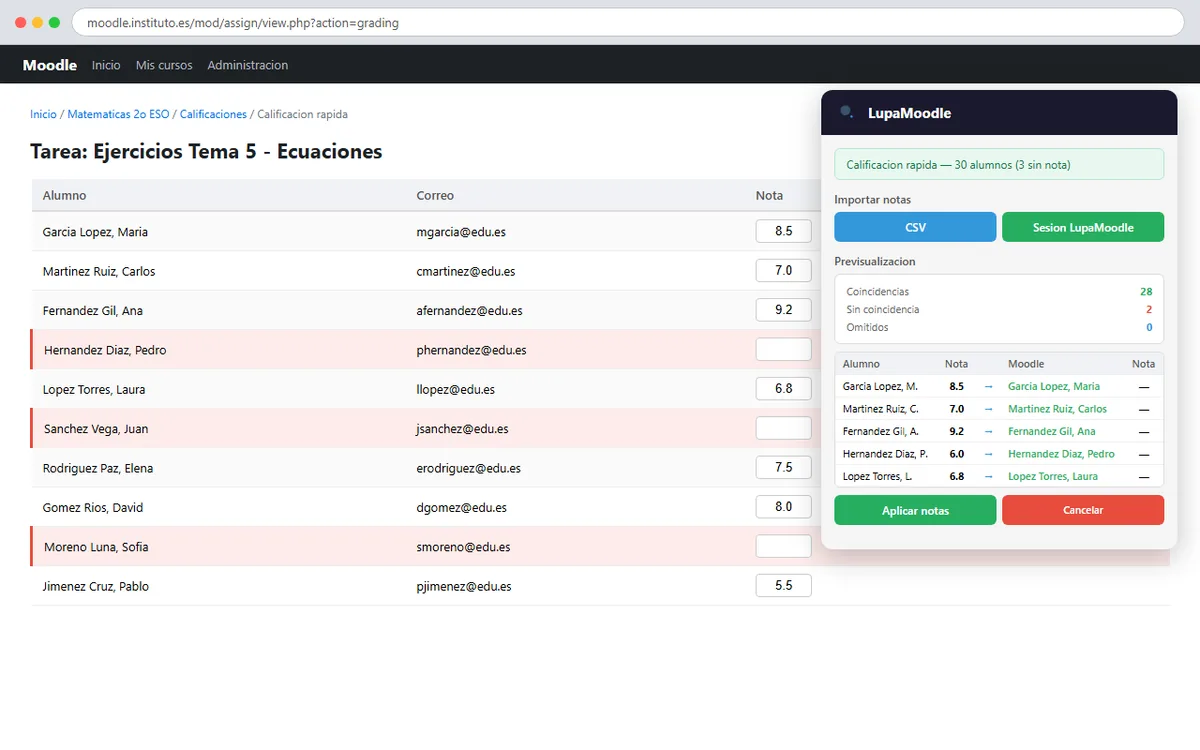Click student name Sanchez Vega, Juan
The height and width of the screenshot is (750, 1200).
pyautogui.click(x=96, y=429)
